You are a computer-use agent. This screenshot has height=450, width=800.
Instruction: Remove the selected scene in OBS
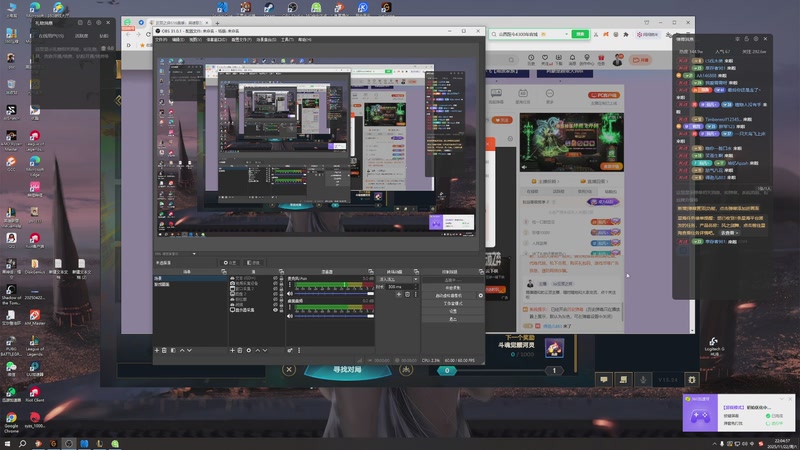164,351
